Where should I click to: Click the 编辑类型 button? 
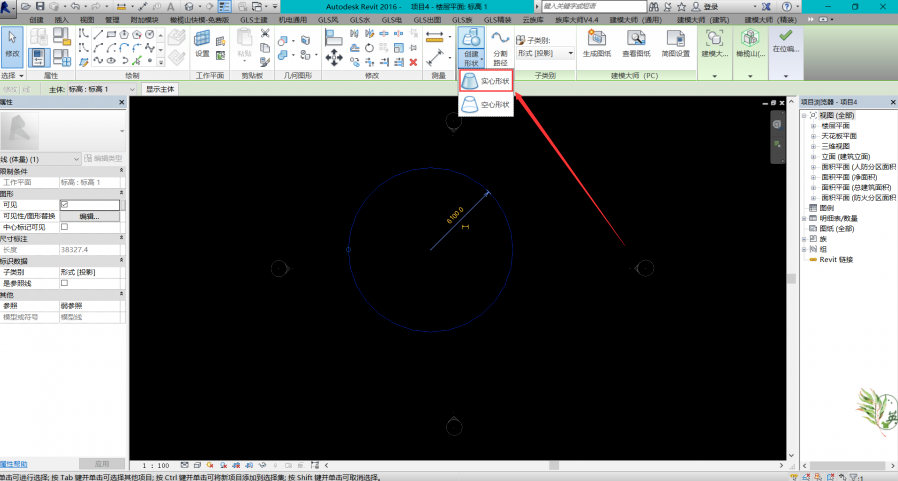(x=103, y=159)
